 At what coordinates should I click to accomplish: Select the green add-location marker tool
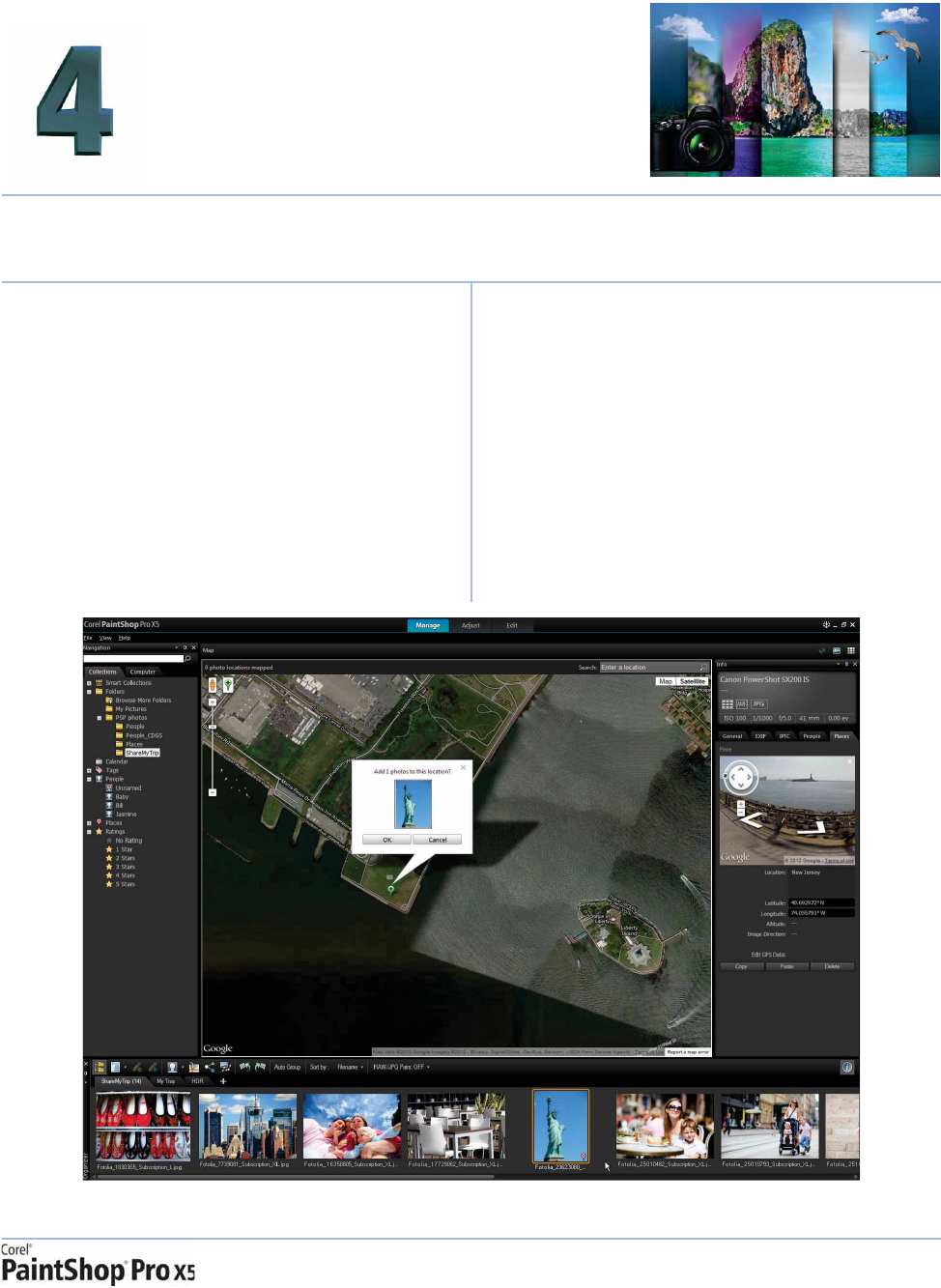pos(228,684)
